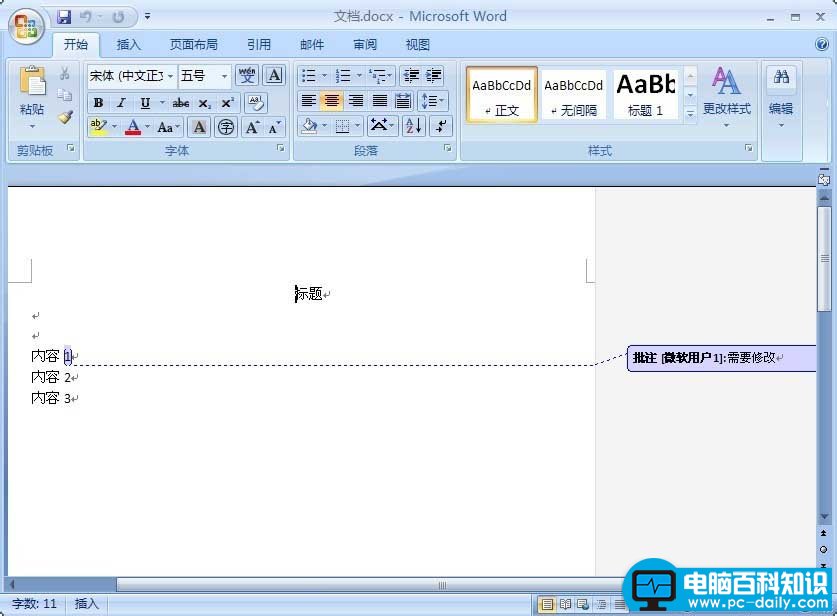
Task: Open the font dialog launcher in 字体 group
Action: tap(280, 148)
